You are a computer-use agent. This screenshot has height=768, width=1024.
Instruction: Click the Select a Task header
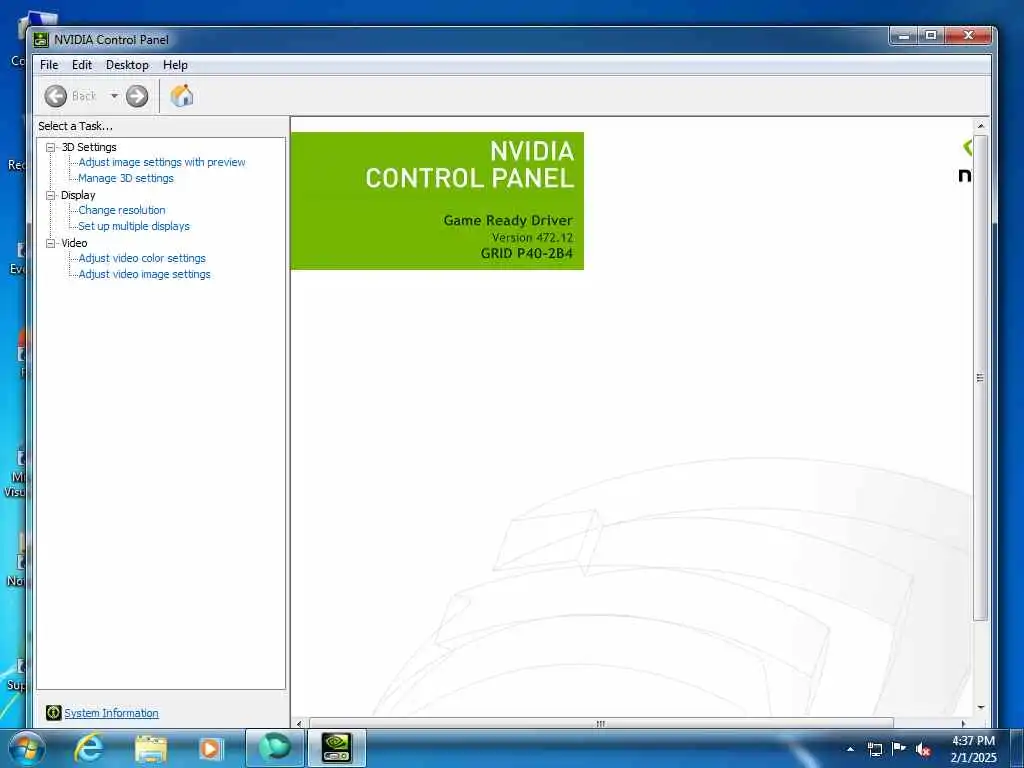(x=75, y=126)
